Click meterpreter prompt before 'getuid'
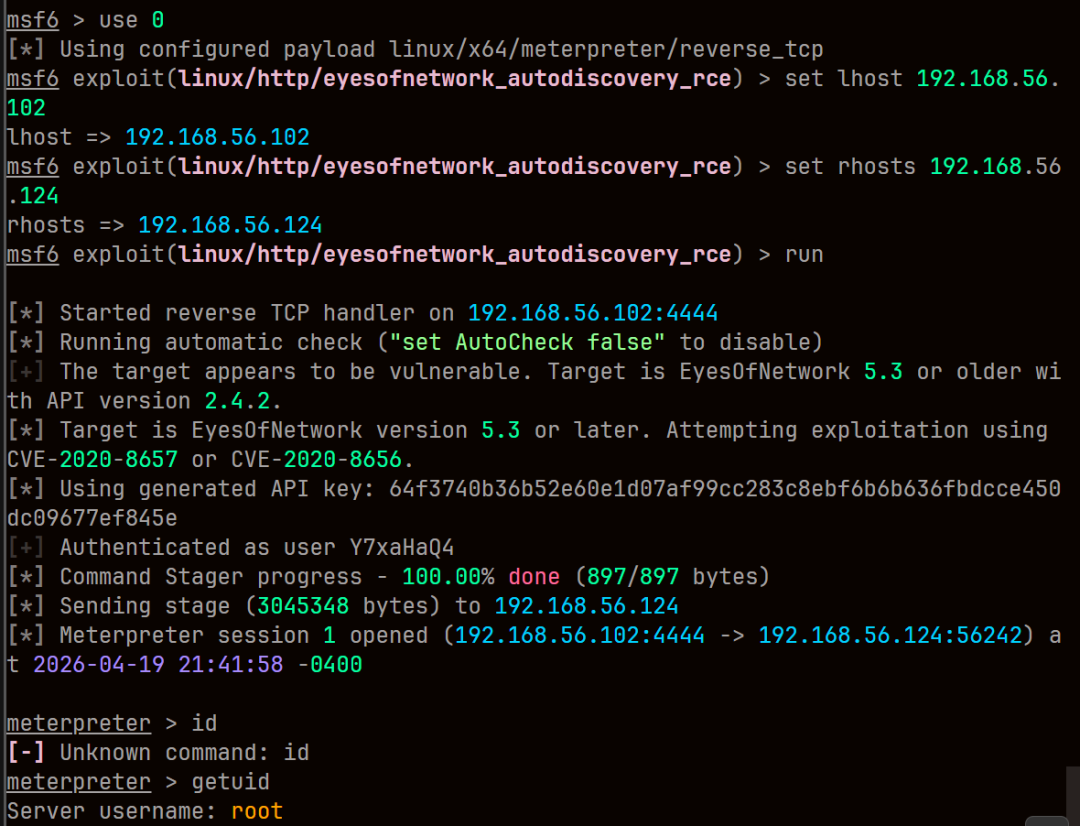The width and height of the screenshot is (1080, 826). (x=79, y=782)
